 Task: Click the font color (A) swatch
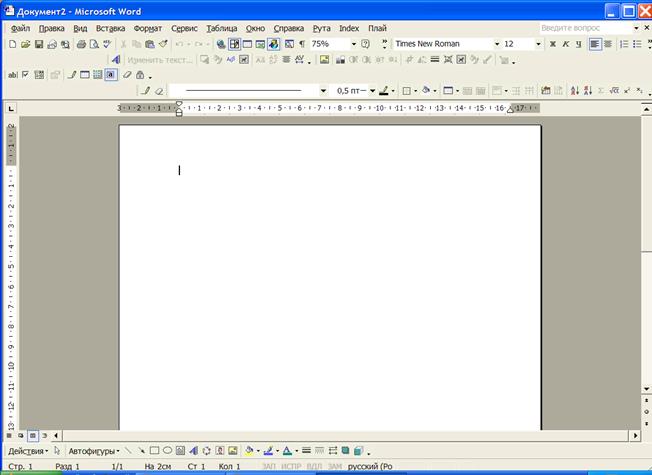(285, 451)
